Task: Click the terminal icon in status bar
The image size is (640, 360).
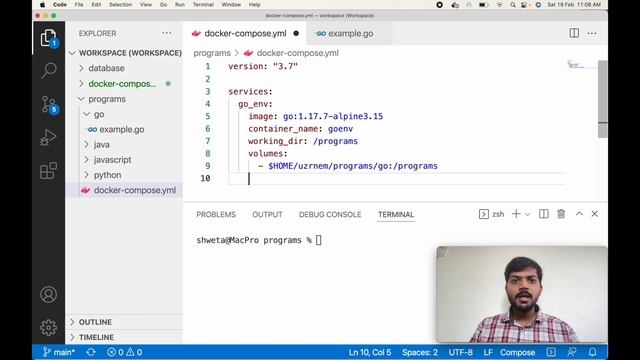Action: tap(551, 352)
